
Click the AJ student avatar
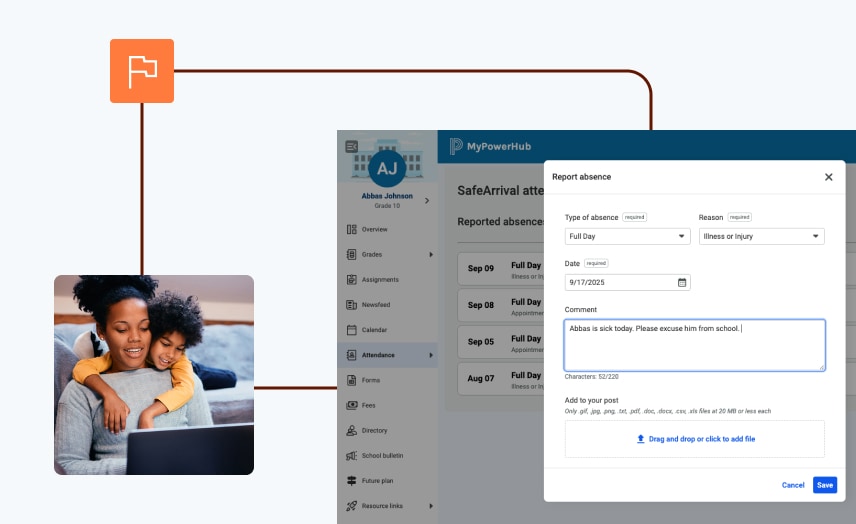tap(387, 169)
